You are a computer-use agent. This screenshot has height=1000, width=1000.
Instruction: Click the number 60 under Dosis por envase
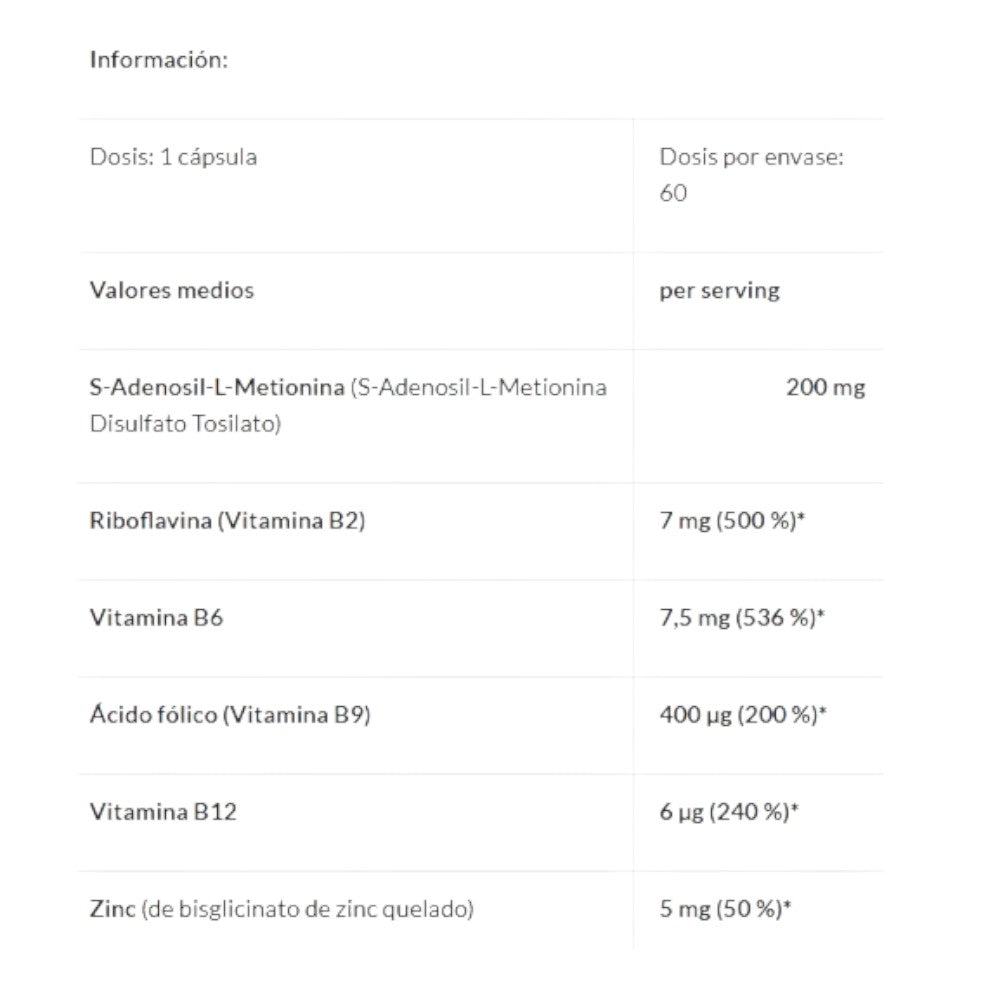(x=673, y=193)
